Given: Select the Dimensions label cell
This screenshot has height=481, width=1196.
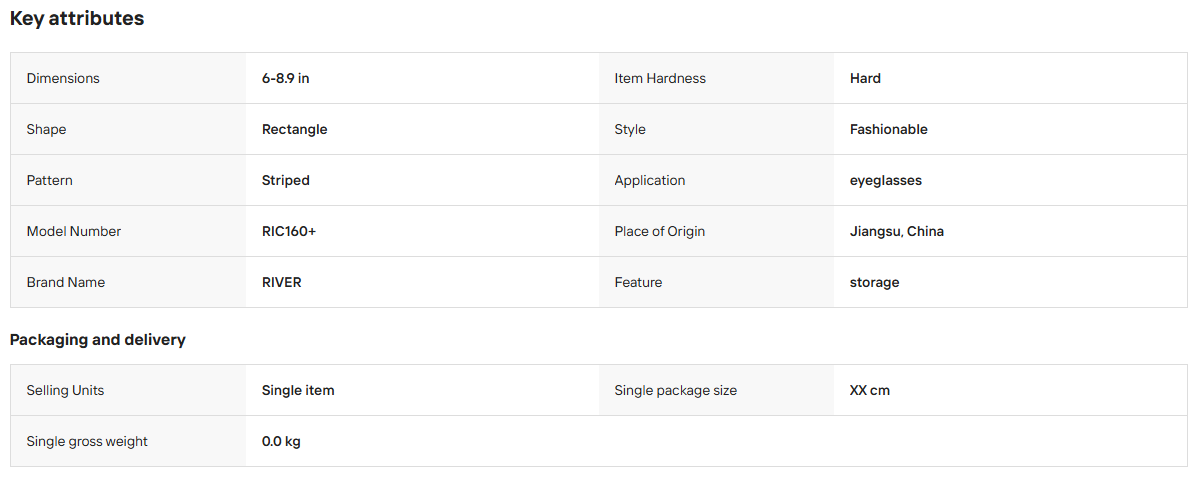Looking at the screenshot, I should (x=128, y=79).
